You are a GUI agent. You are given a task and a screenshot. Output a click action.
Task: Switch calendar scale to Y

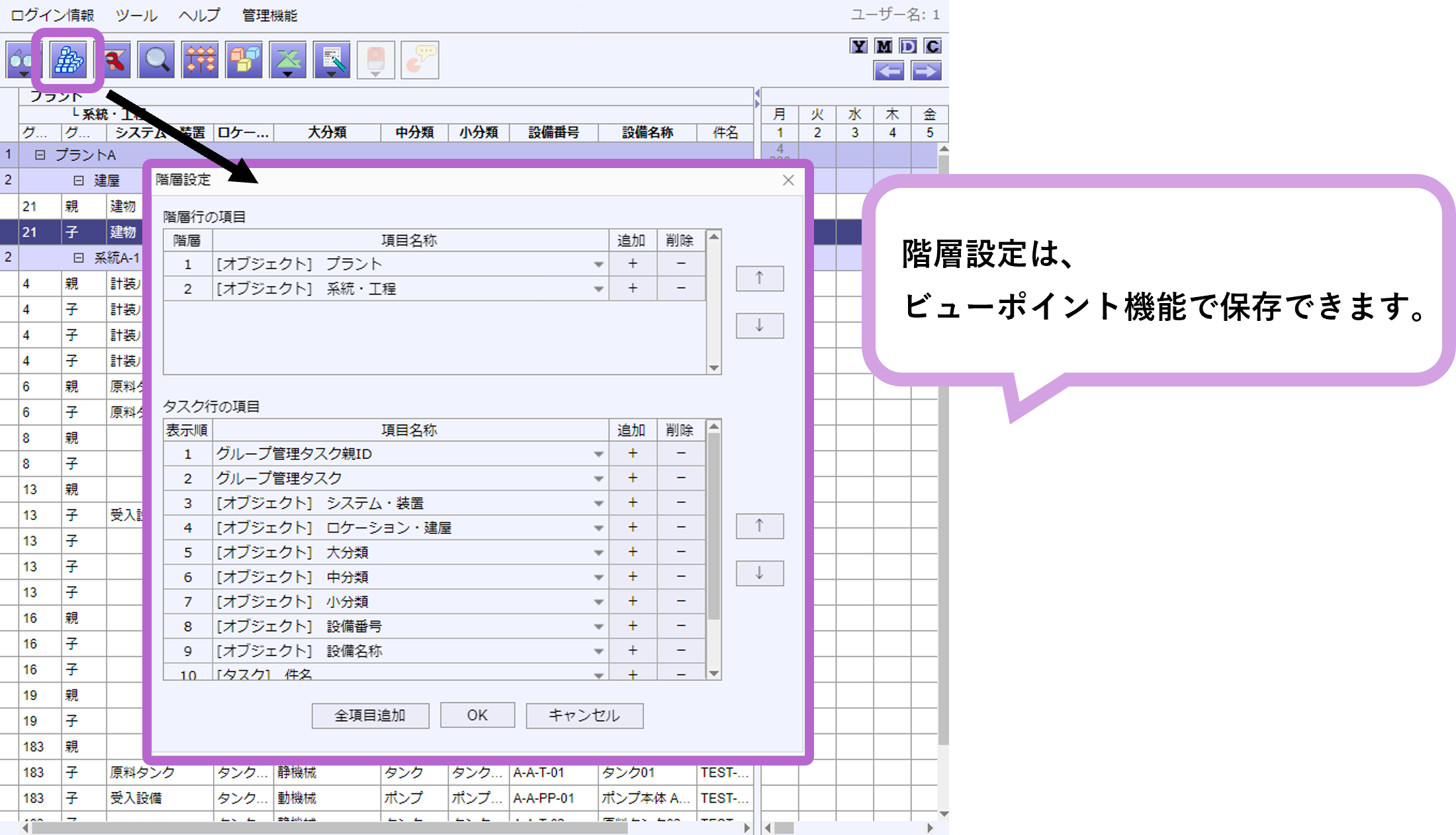tap(858, 46)
